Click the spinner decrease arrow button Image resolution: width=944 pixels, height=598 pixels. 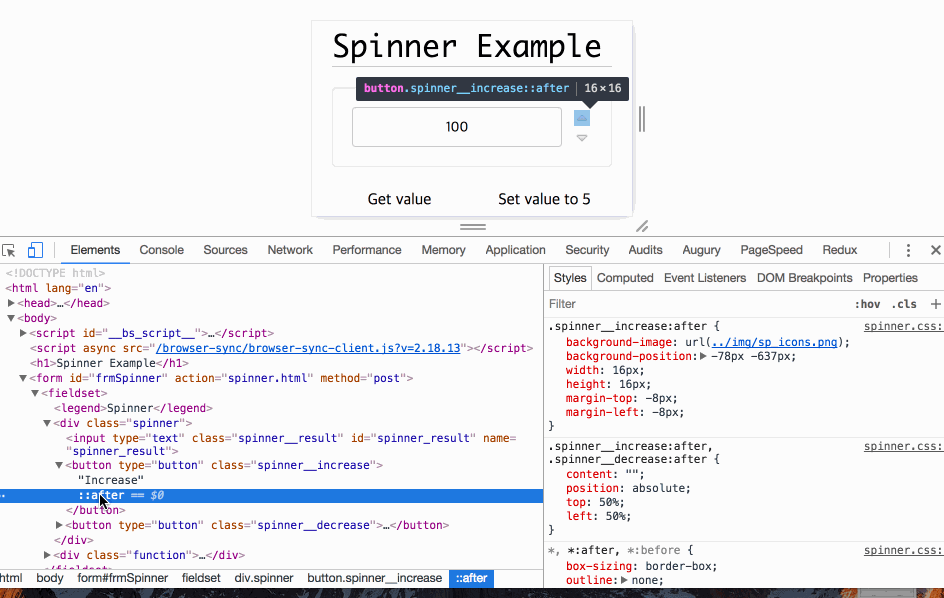[582, 138]
